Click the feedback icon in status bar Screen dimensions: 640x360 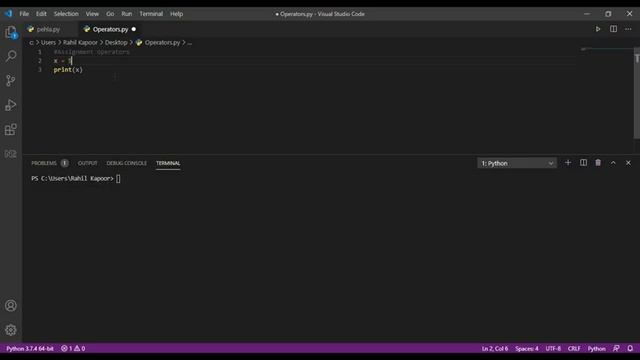coord(616,348)
